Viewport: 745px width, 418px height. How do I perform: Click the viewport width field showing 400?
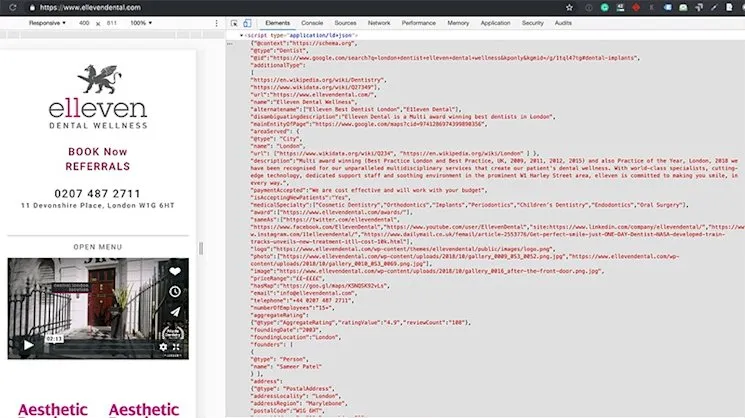click(x=84, y=22)
